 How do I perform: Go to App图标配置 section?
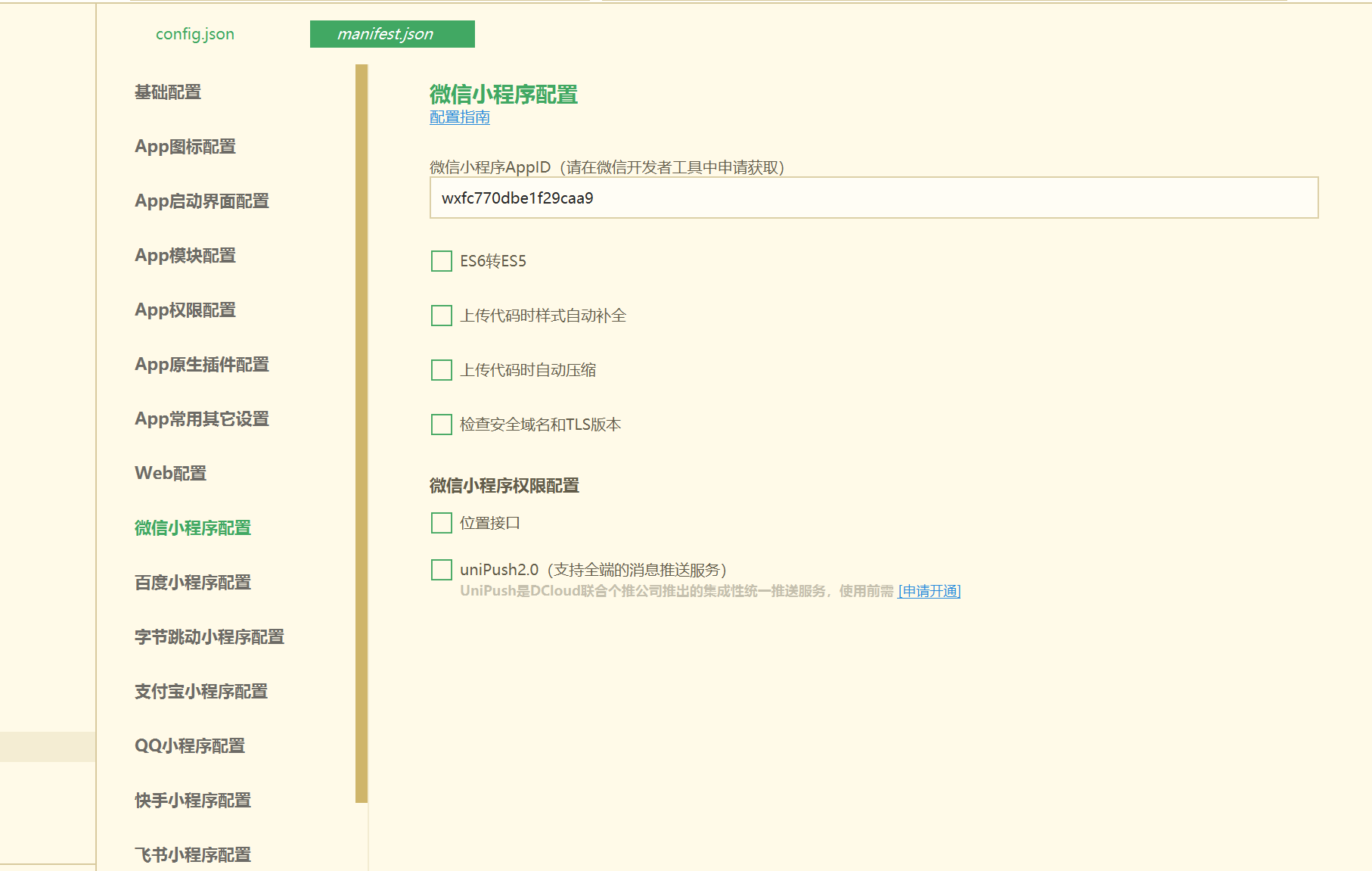[185, 147]
